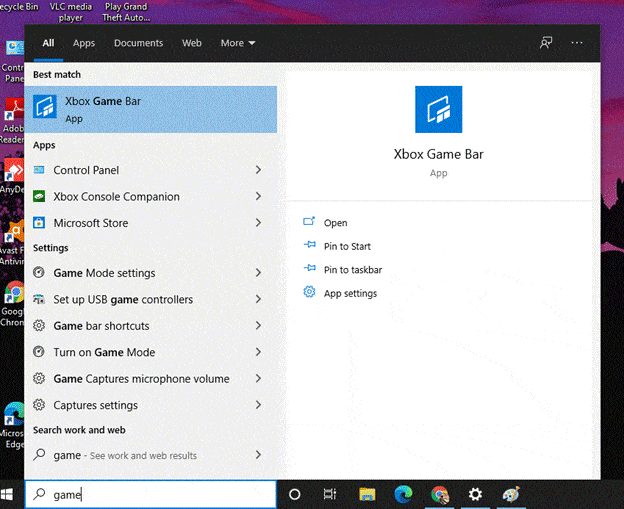
Task: Open the More filter dropdown
Action: 238,43
